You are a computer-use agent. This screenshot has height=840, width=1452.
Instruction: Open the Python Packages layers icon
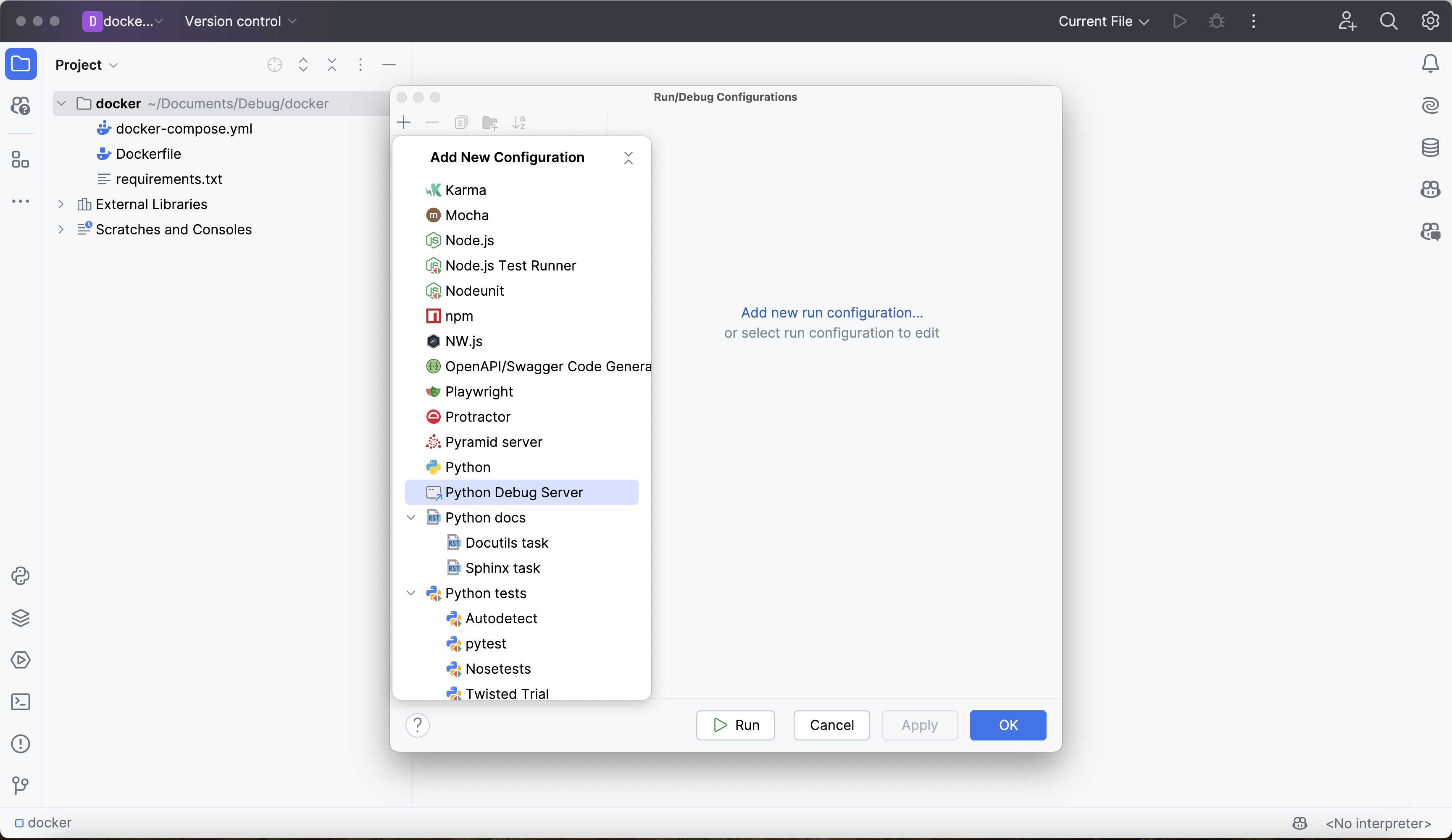point(21,618)
